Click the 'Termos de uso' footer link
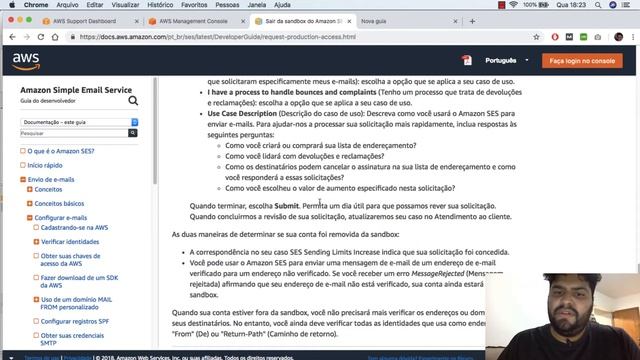This screenshot has width=640, height=360. pyautogui.click(x=42, y=358)
